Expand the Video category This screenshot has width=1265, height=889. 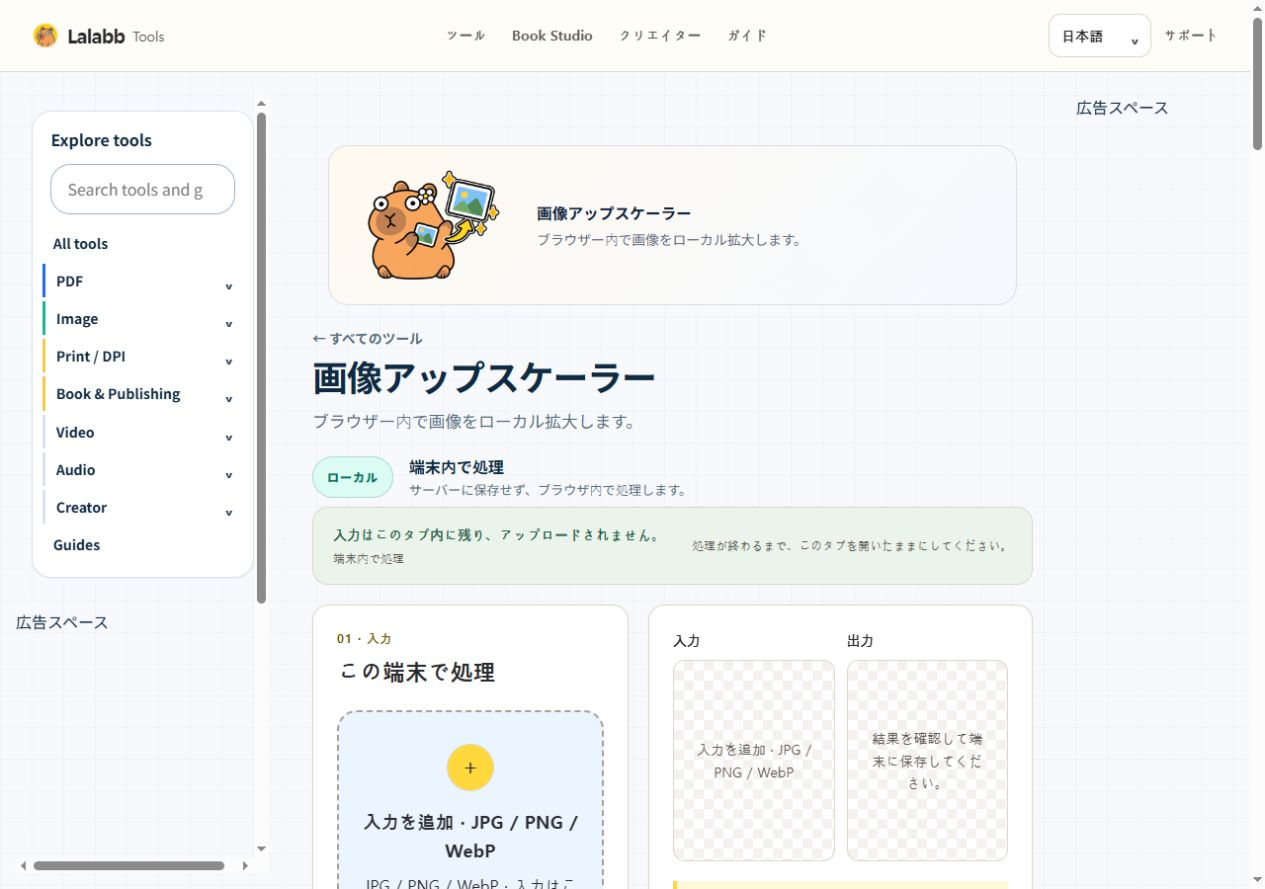143,432
